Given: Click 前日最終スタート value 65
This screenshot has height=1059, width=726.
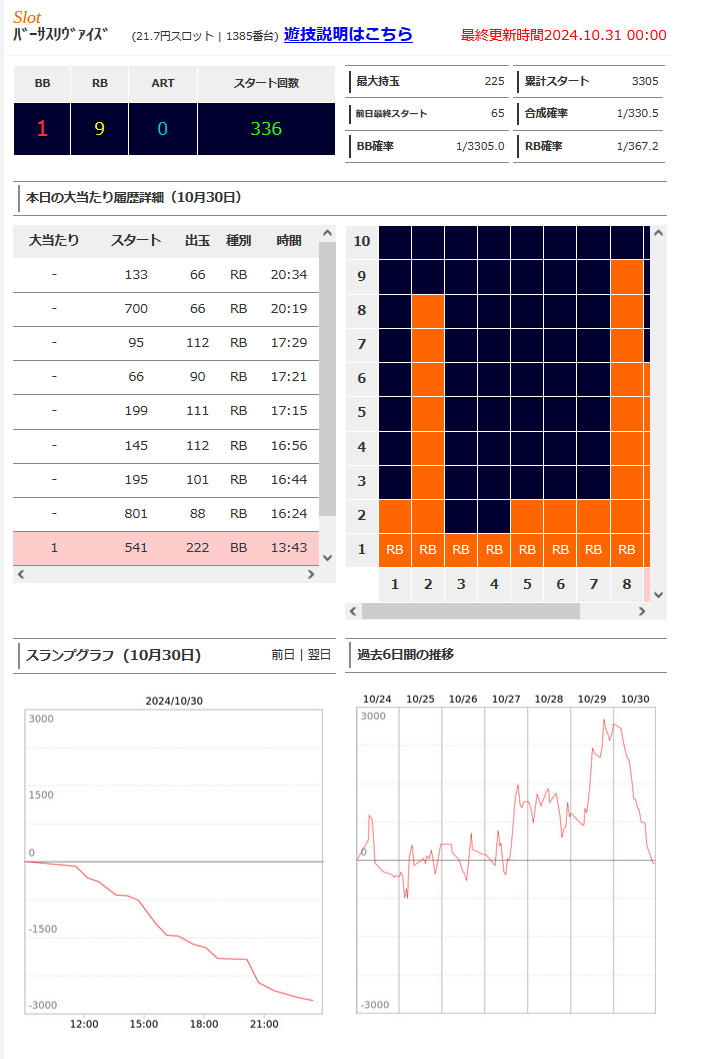Looking at the screenshot, I should tap(498, 113).
